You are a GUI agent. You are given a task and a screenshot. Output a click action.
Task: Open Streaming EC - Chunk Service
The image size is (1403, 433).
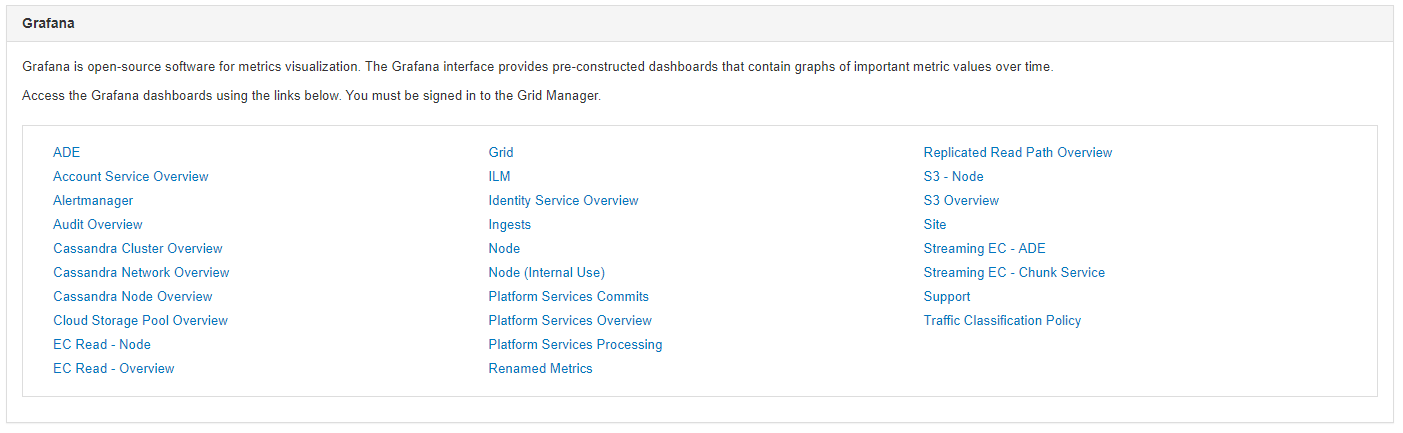1014,273
